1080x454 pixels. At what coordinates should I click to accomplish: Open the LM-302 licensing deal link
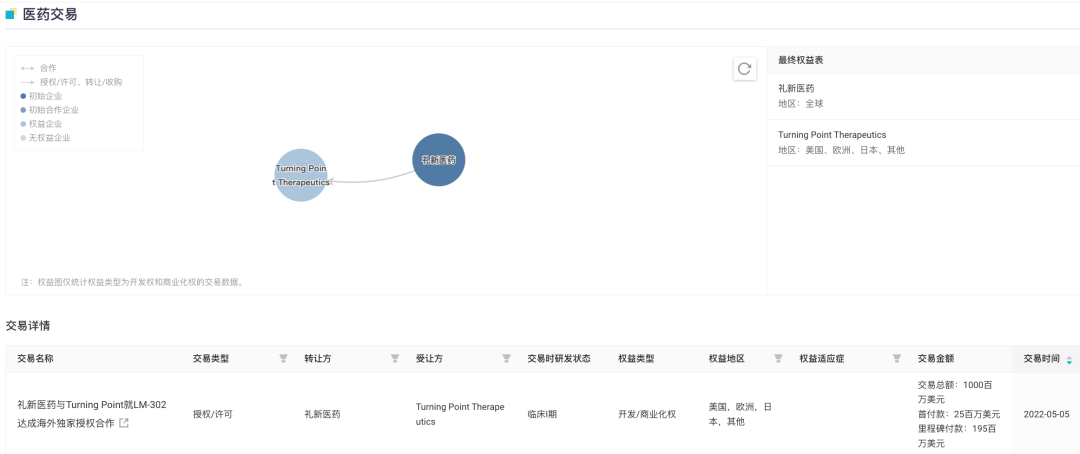coord(92,413)
